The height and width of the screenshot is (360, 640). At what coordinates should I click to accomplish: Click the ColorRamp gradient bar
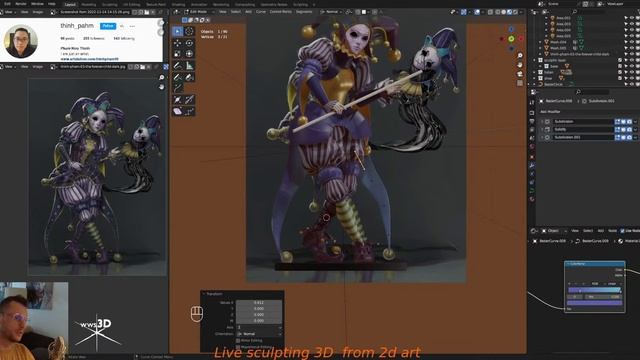(595, 290)
